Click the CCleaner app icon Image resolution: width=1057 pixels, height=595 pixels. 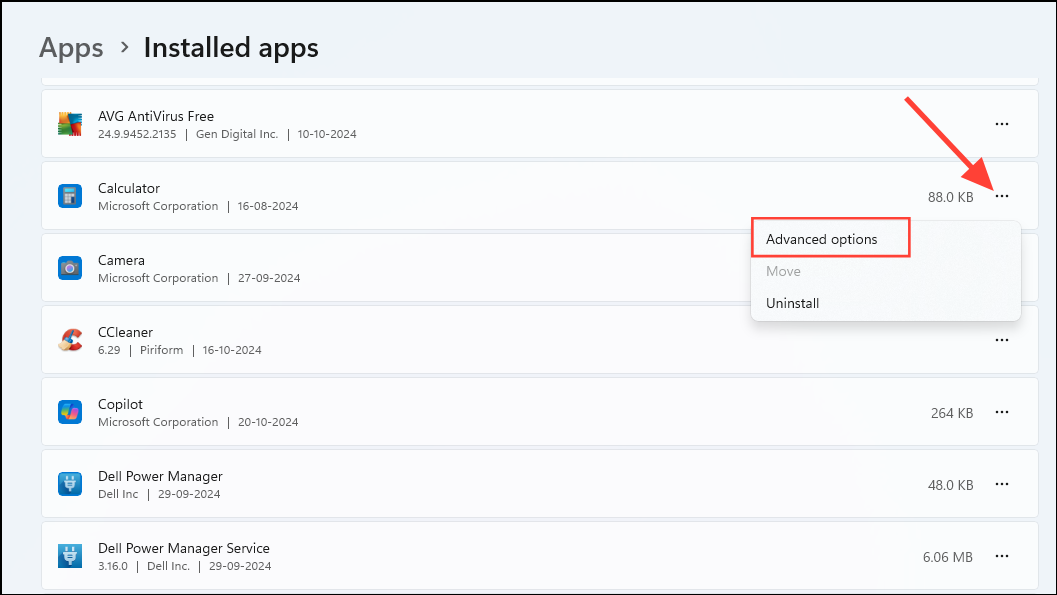point(69,340)
